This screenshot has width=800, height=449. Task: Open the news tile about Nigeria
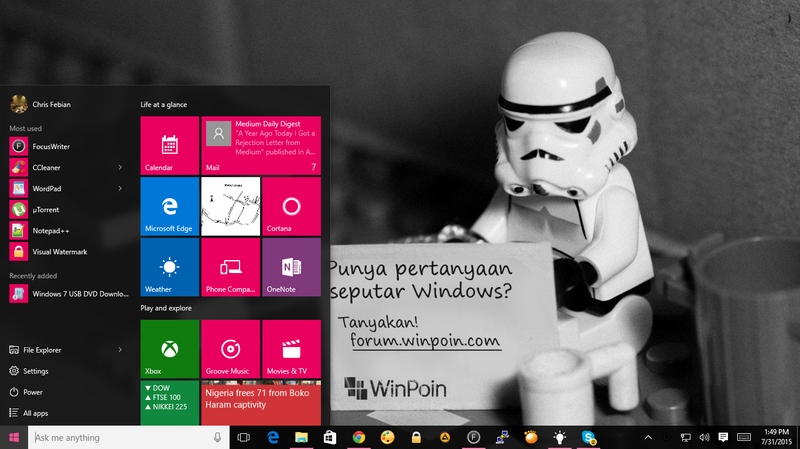click(x=261, y=403)
